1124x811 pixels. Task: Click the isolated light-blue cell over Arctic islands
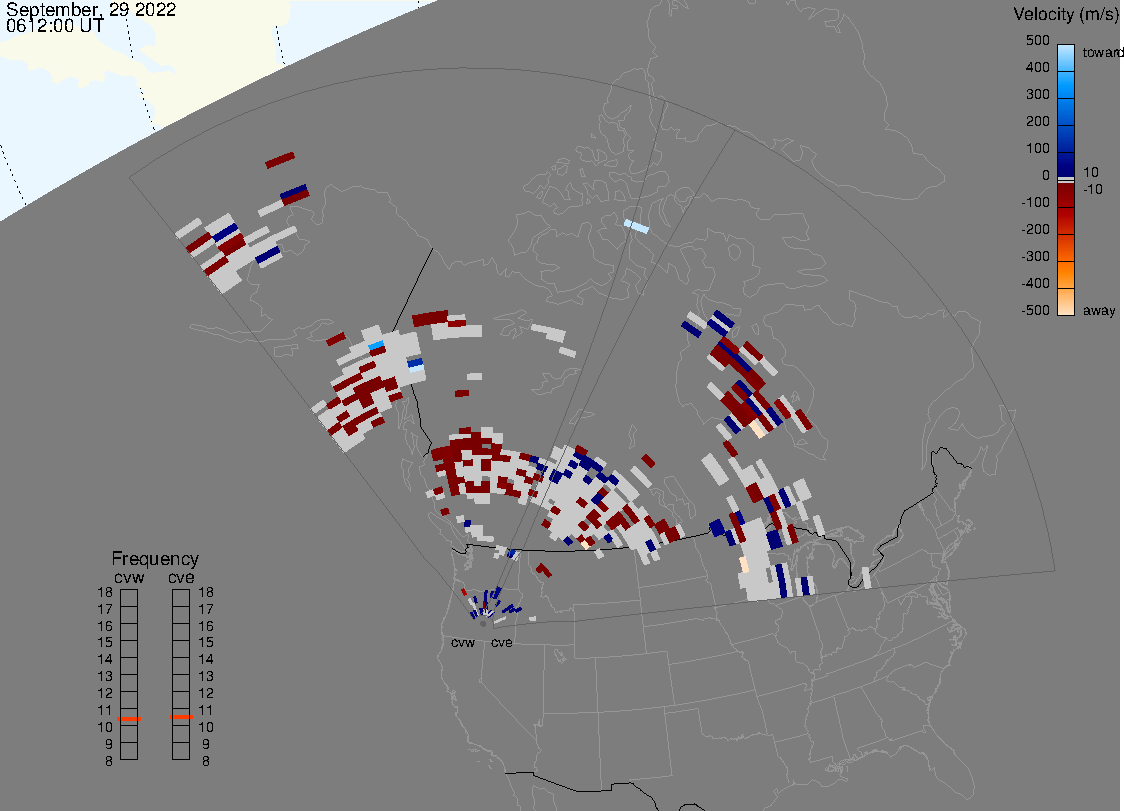coord(637,227)
